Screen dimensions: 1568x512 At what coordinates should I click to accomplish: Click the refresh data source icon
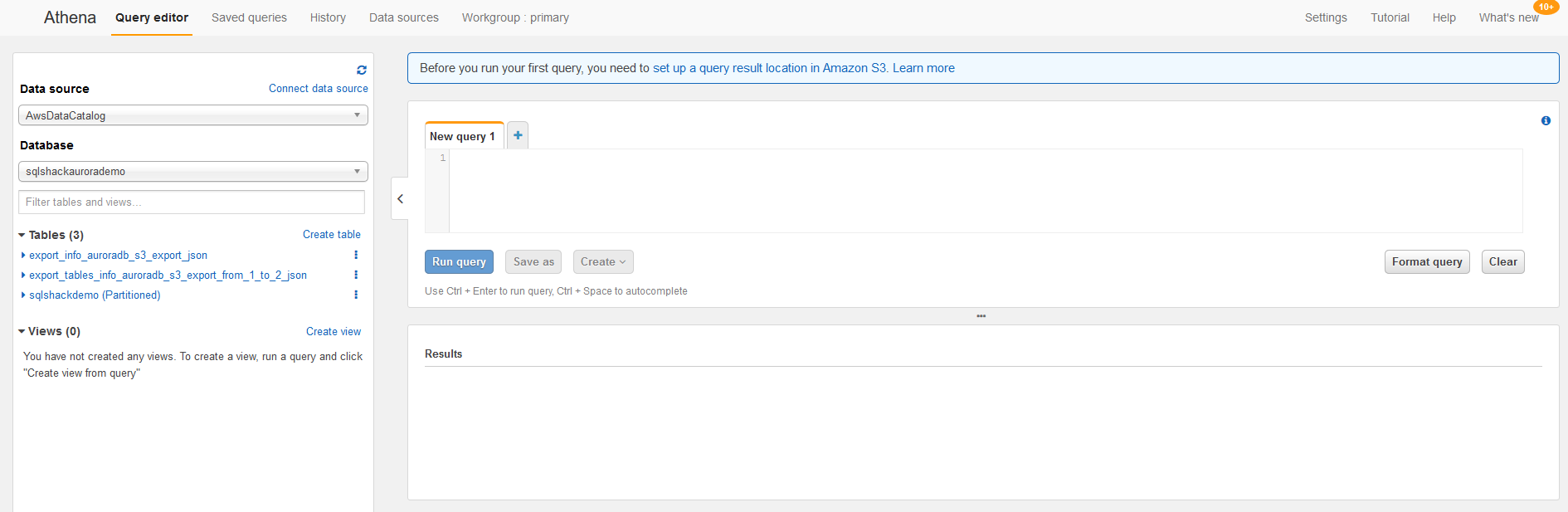[362, 71]
